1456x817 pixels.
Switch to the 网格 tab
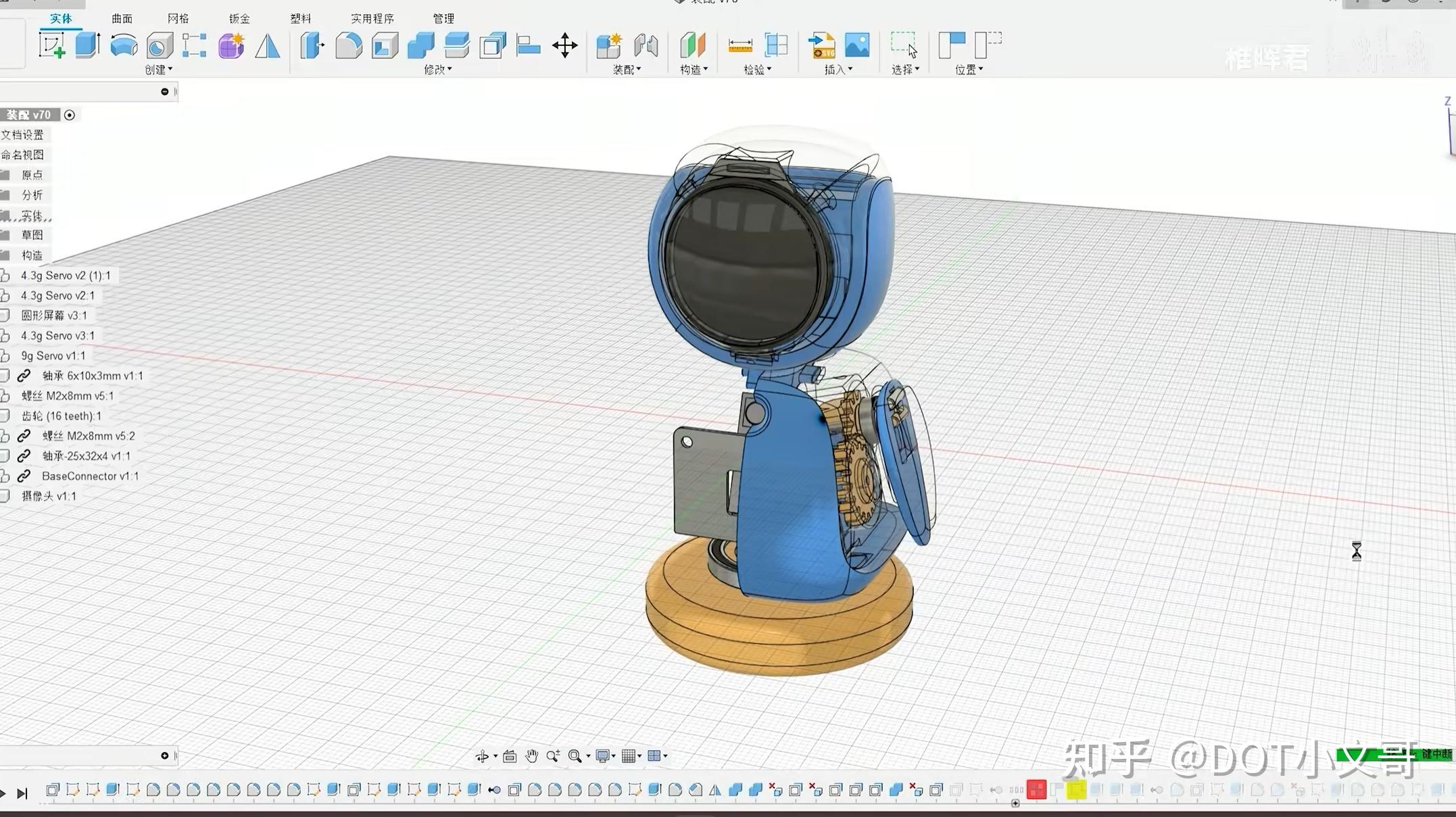178,19
